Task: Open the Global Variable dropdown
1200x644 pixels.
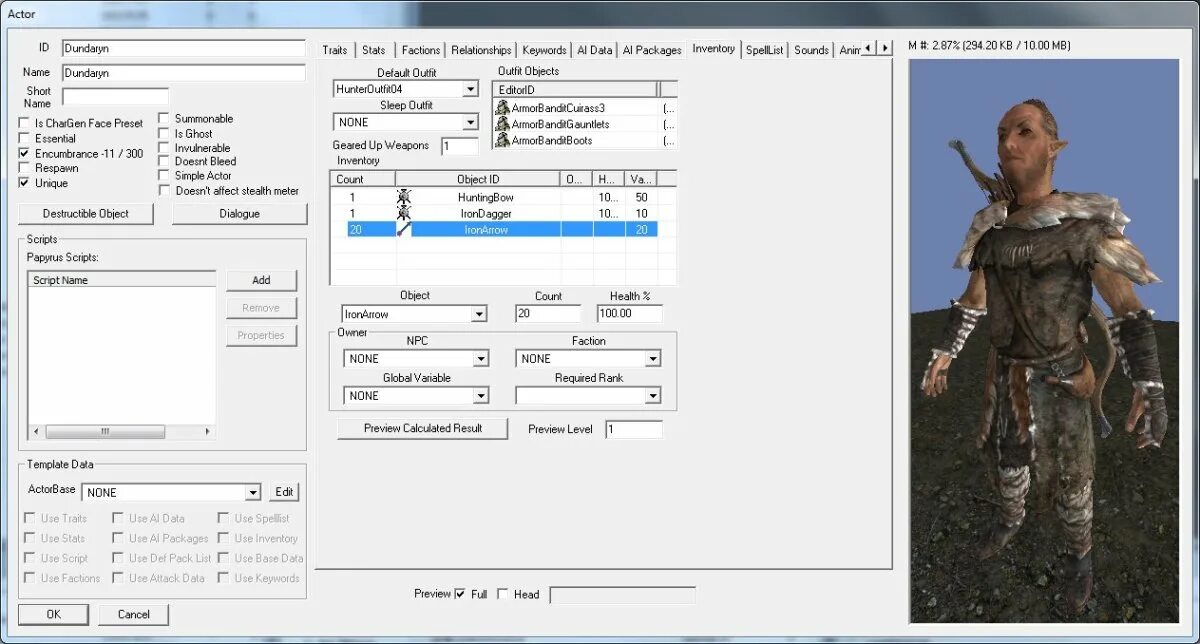Action: click(x=481, y=396)
